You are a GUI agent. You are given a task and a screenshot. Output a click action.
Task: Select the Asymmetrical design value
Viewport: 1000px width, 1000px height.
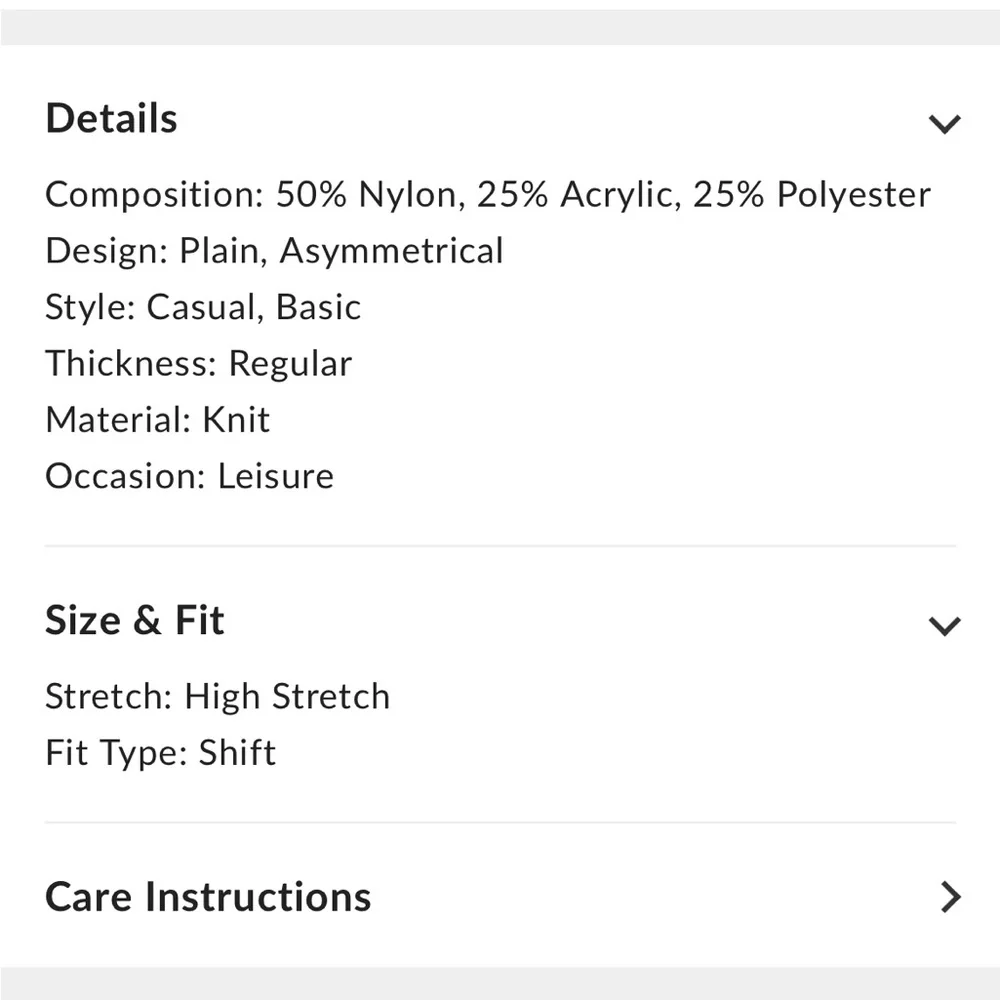click(x=391, y=250)
